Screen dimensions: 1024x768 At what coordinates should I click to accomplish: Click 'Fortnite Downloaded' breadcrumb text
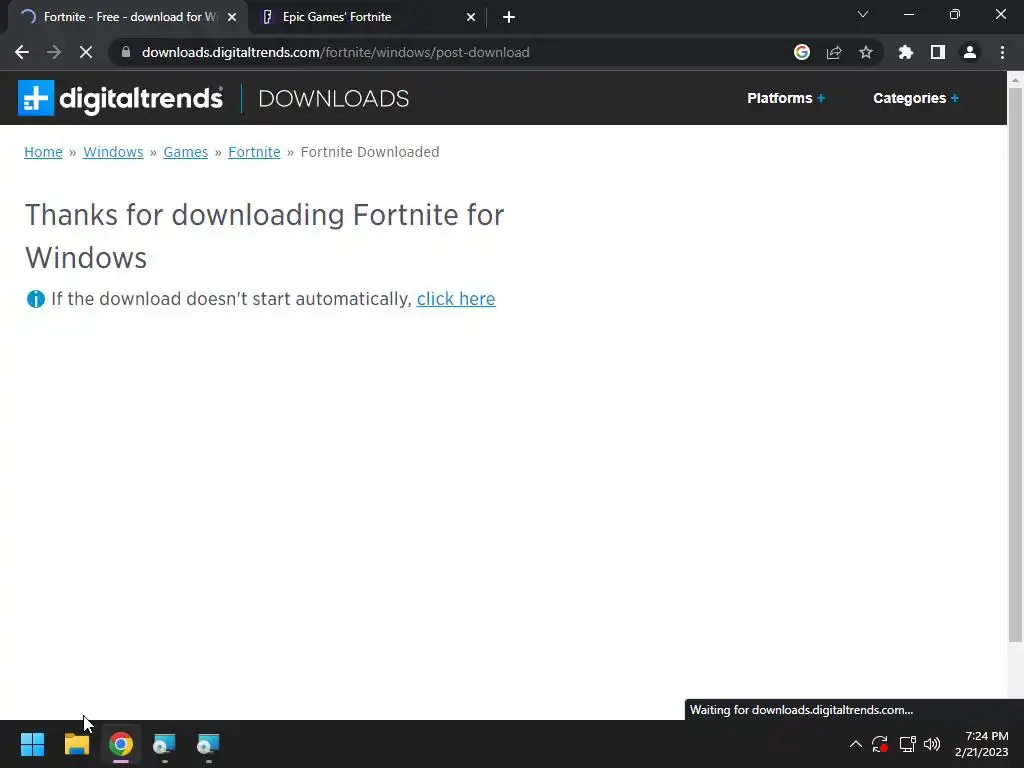[x=370, y=152]
